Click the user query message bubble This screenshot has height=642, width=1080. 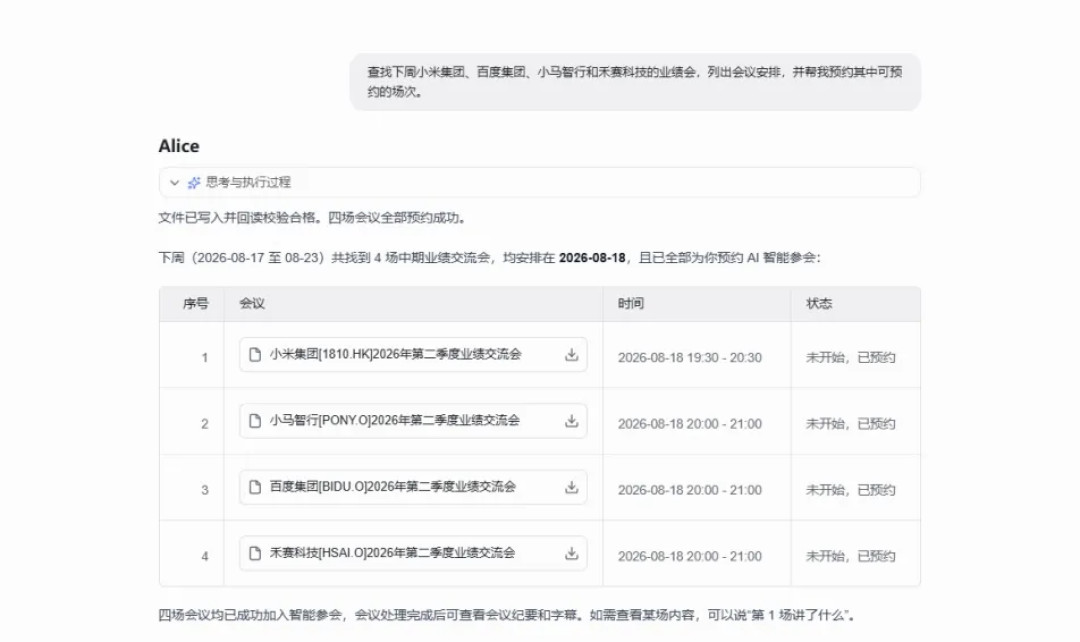pos(635,82)
